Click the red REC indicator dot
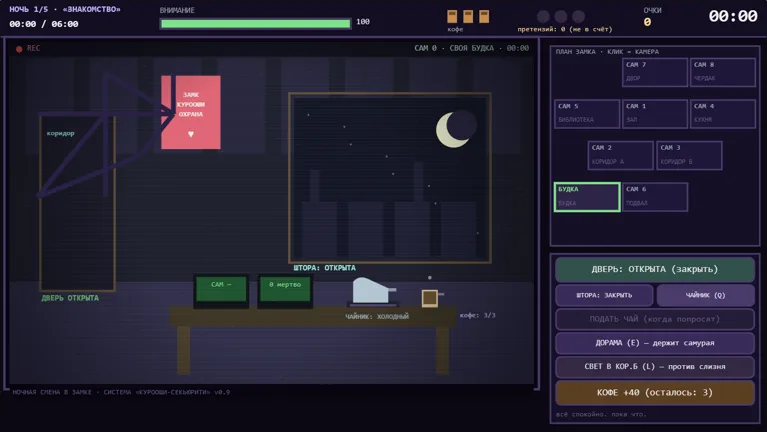Viewport: 767px width, 432px height. (19, 48)
